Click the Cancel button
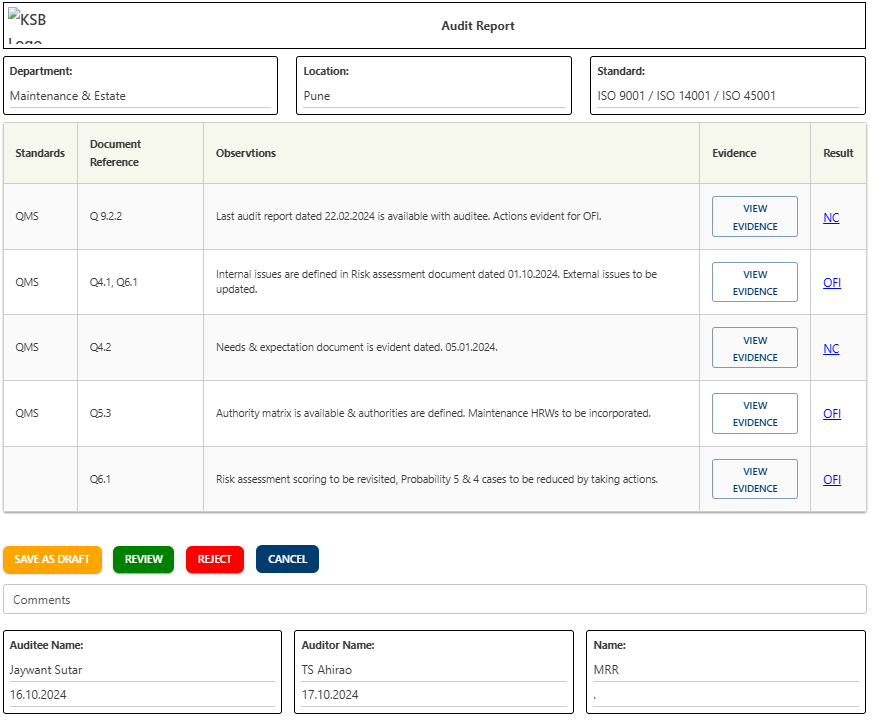This screenshot has width=881, height=723. 287,559
